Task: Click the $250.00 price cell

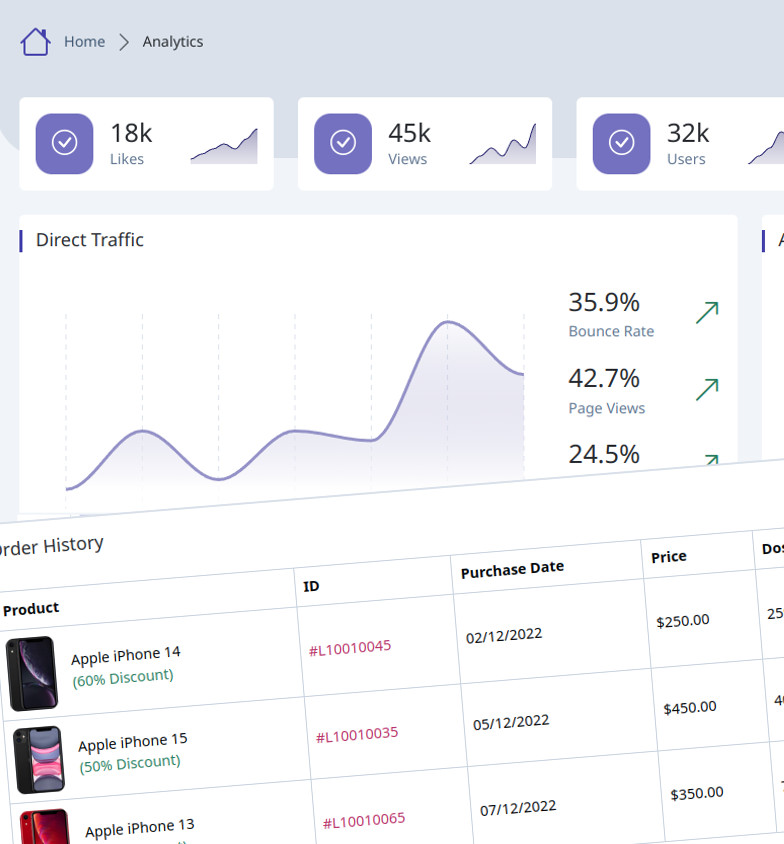Action: pos(683,621)
